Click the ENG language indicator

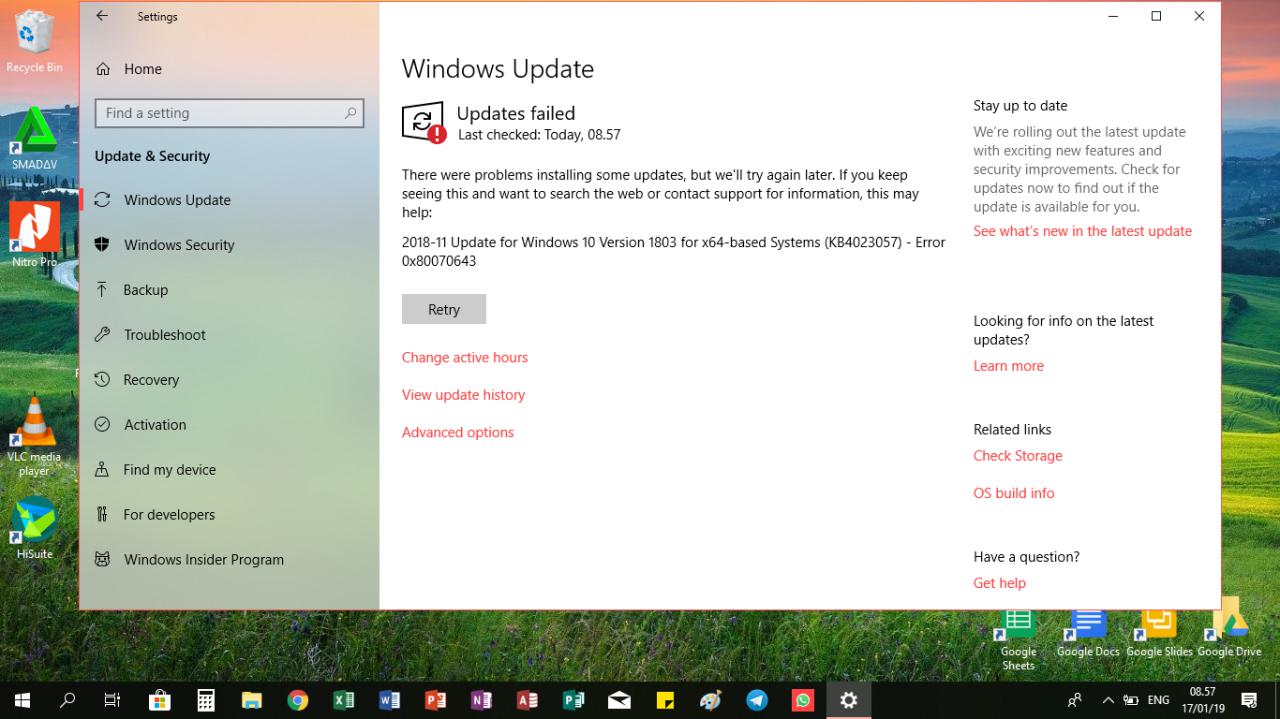tap(1158, 701)
